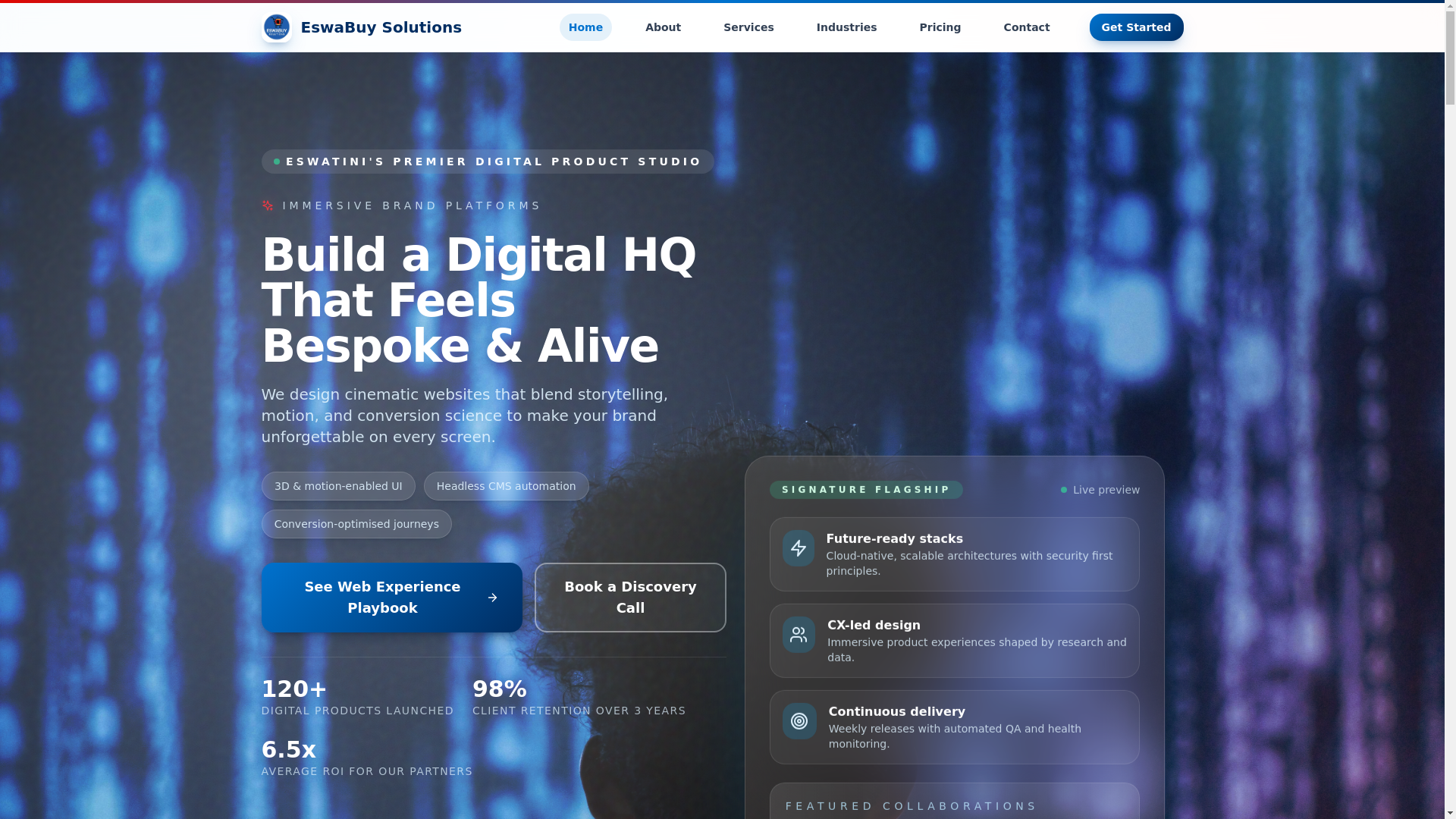
Task: Click the Signature Flagship badge
Action: coord(866,490)
